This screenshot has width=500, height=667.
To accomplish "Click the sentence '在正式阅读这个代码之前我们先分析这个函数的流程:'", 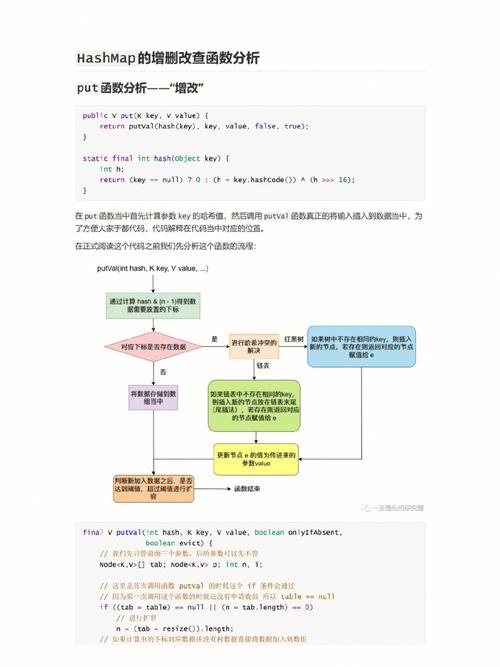I will 166,246.
